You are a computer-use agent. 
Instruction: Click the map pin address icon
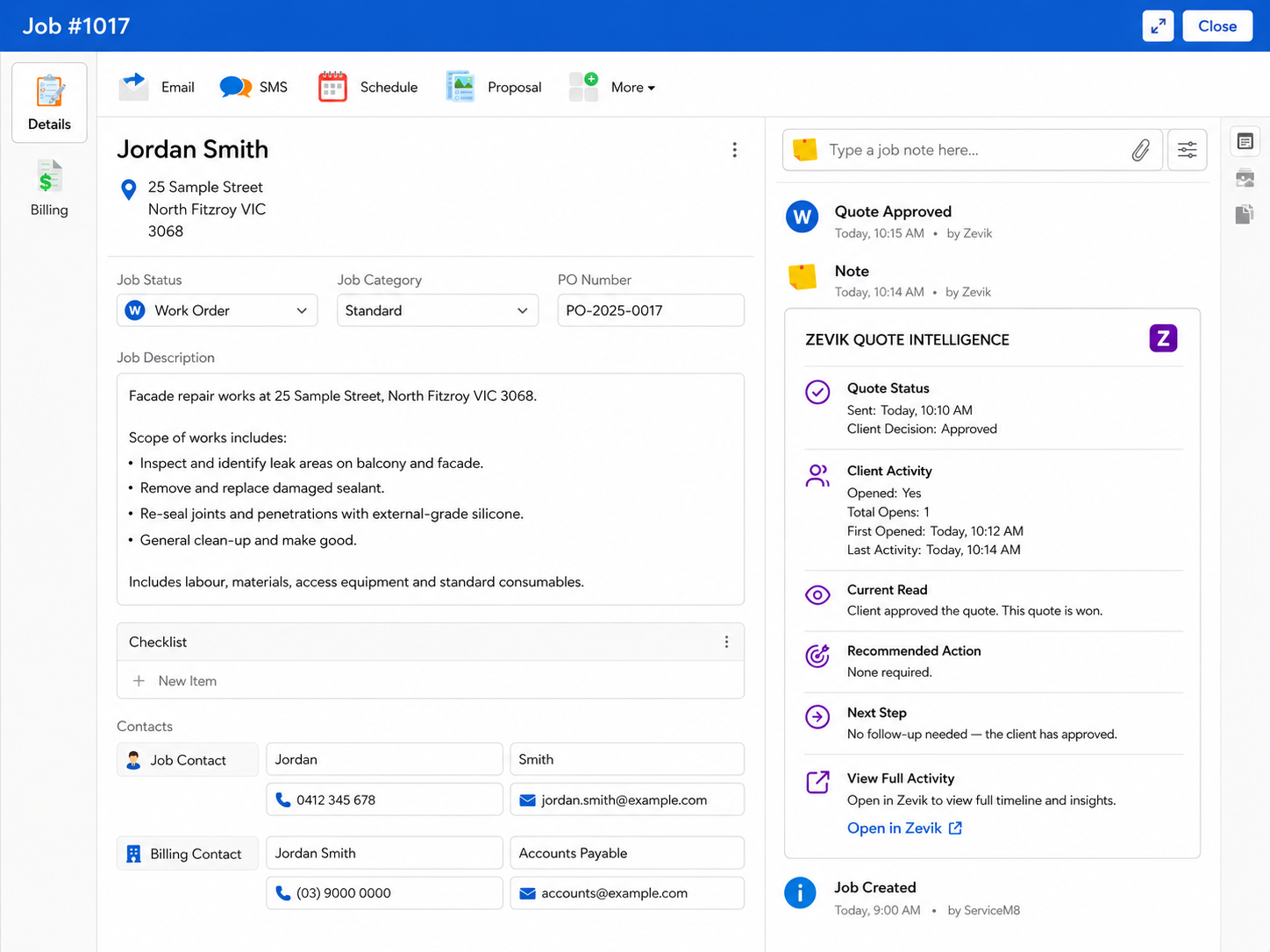click(x=129, y=189)
